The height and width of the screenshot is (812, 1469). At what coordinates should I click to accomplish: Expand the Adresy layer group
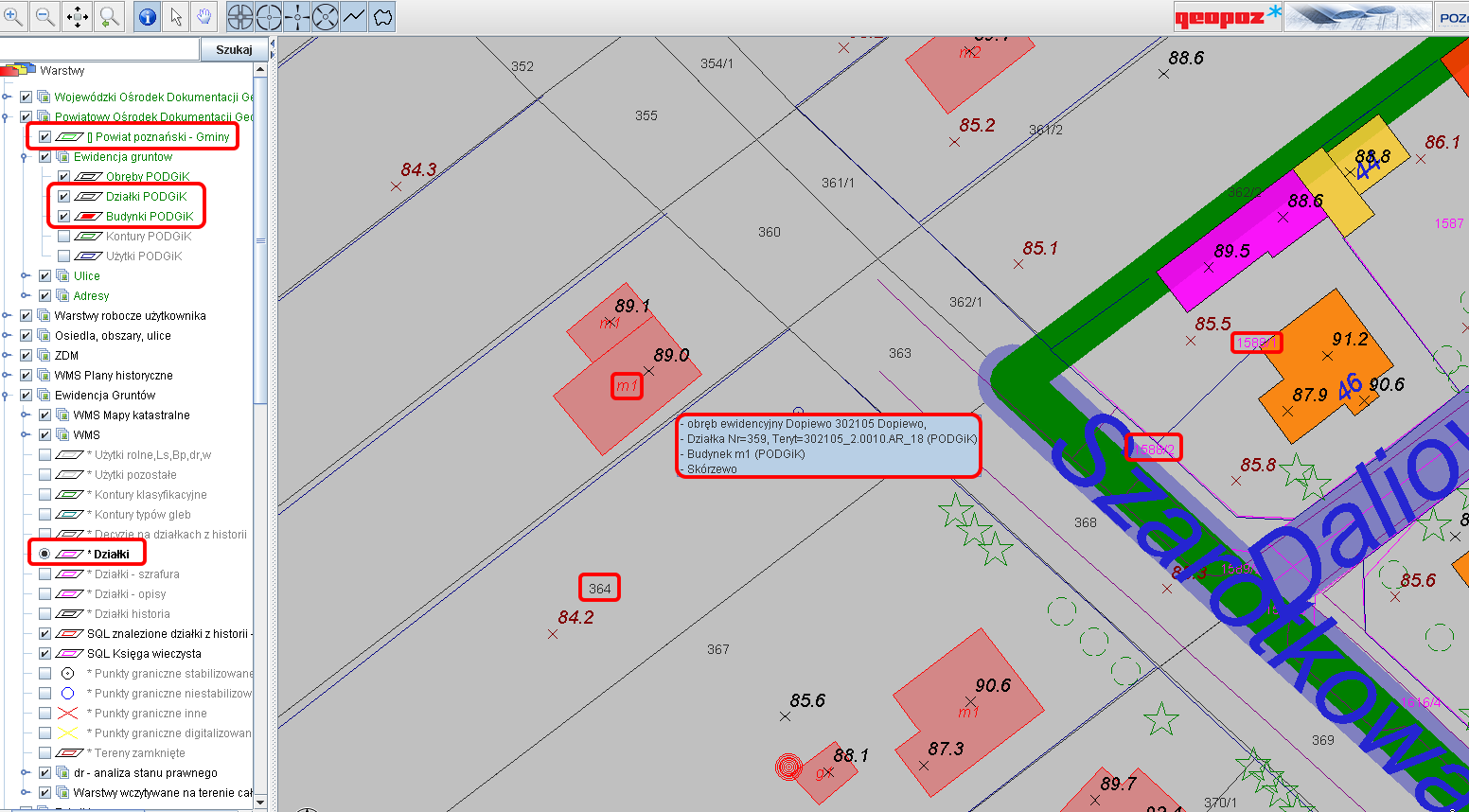[x=26, y=296]
